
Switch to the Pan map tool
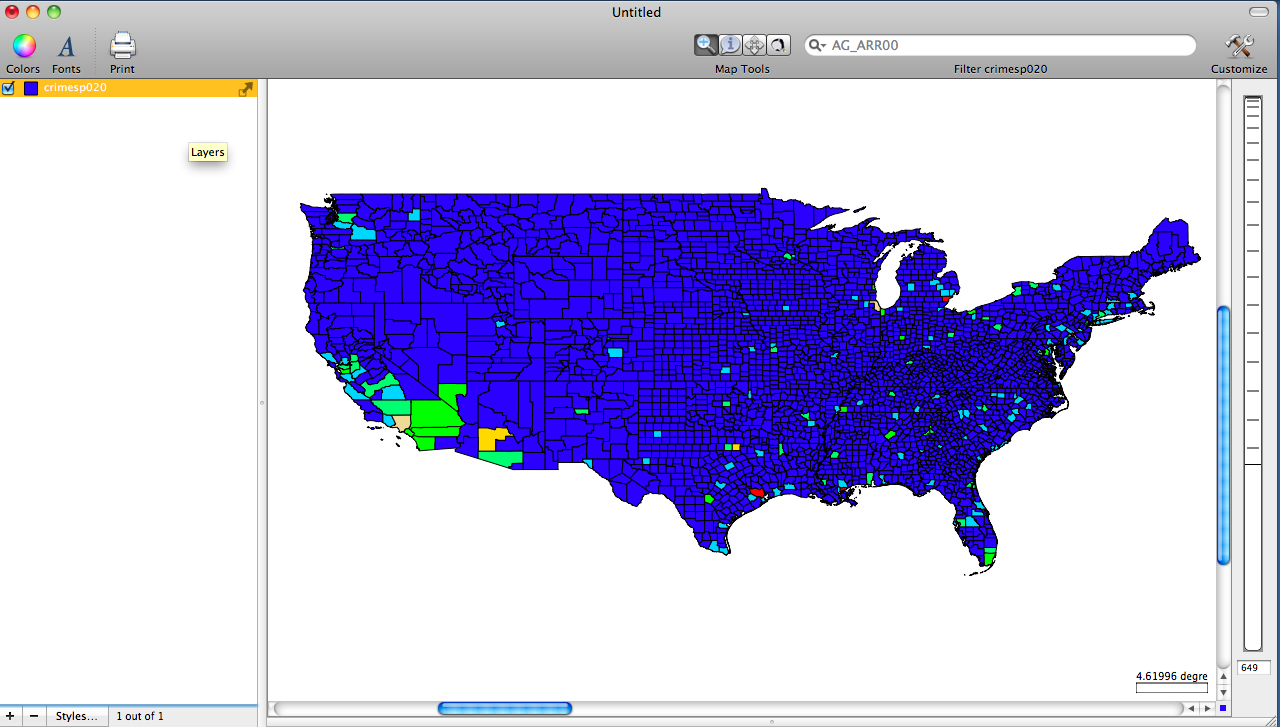tap(755, 44)
